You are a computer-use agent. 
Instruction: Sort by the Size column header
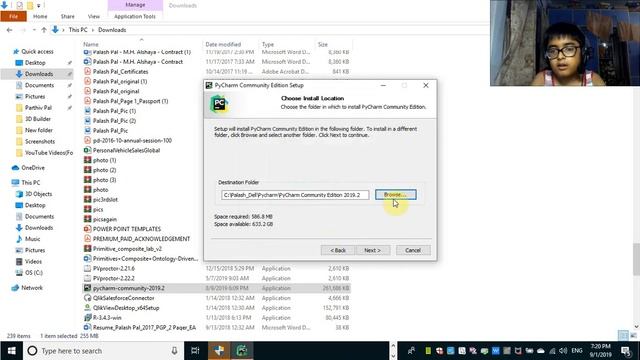click(x=323, y=44)
